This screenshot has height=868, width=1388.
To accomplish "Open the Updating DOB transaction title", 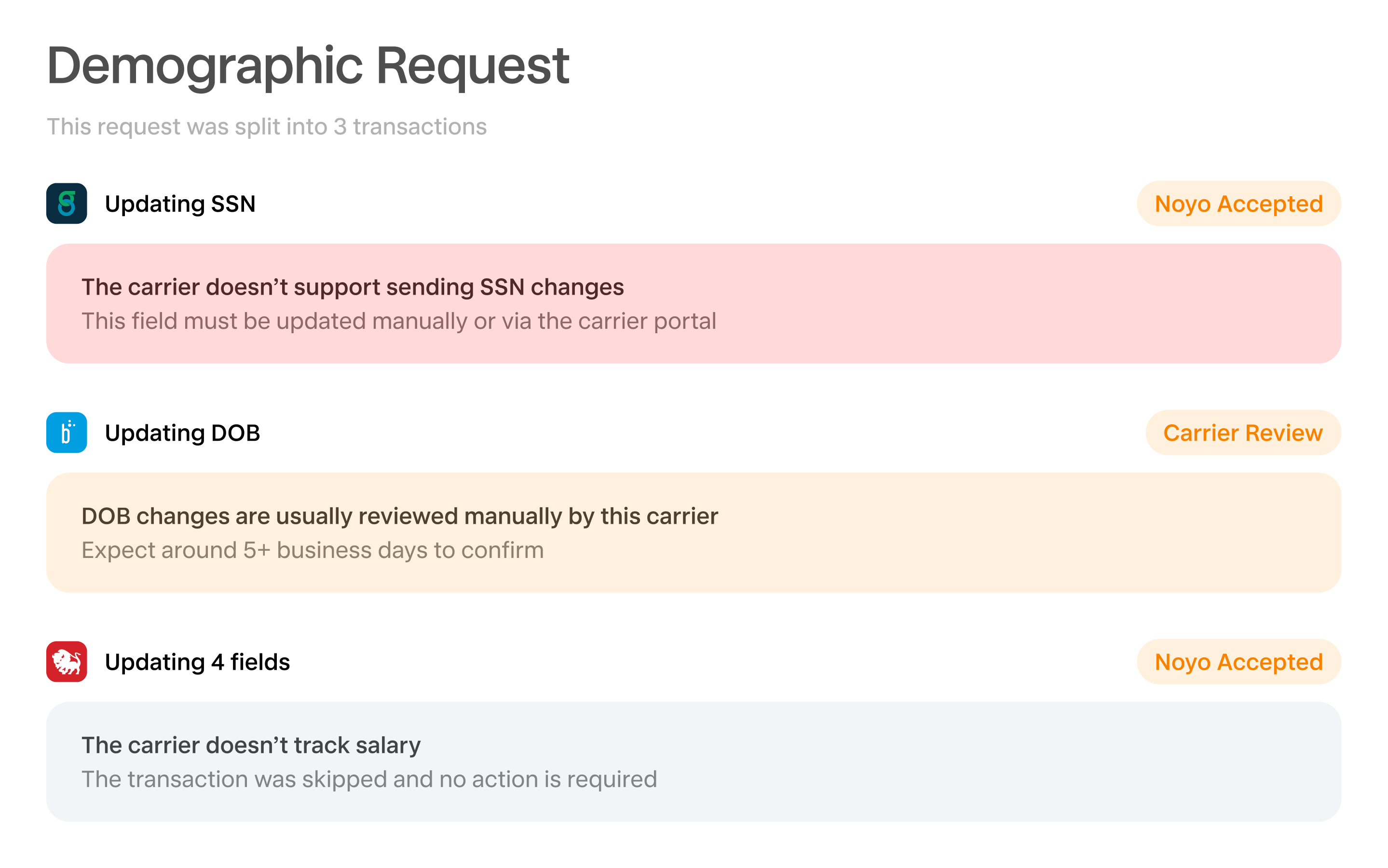I will 182,433.
